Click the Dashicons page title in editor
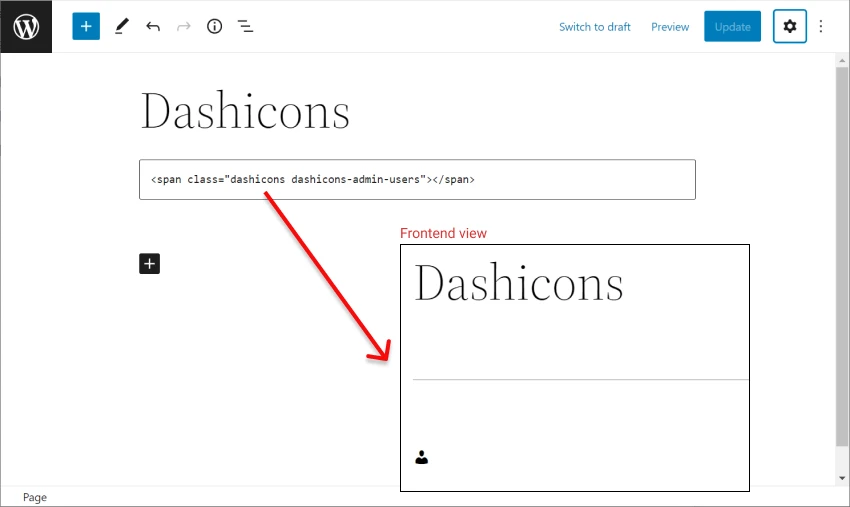The height and width of the screenshot is (507, 850). tap(245, 111)
